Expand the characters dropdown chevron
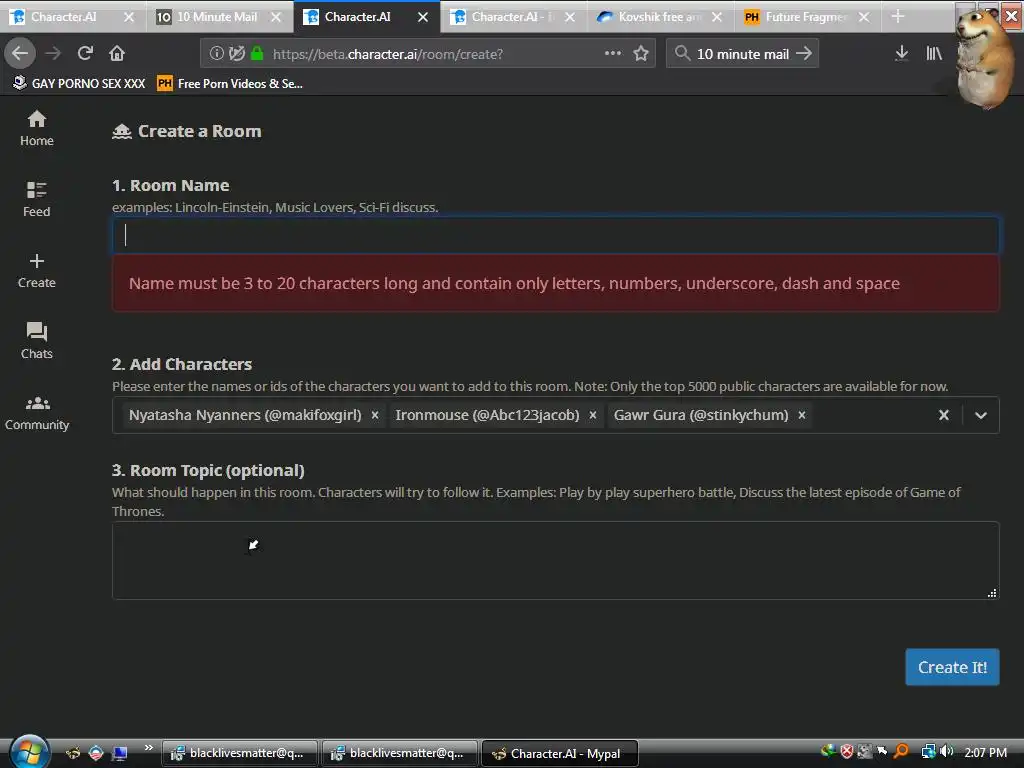 (981, 415)
